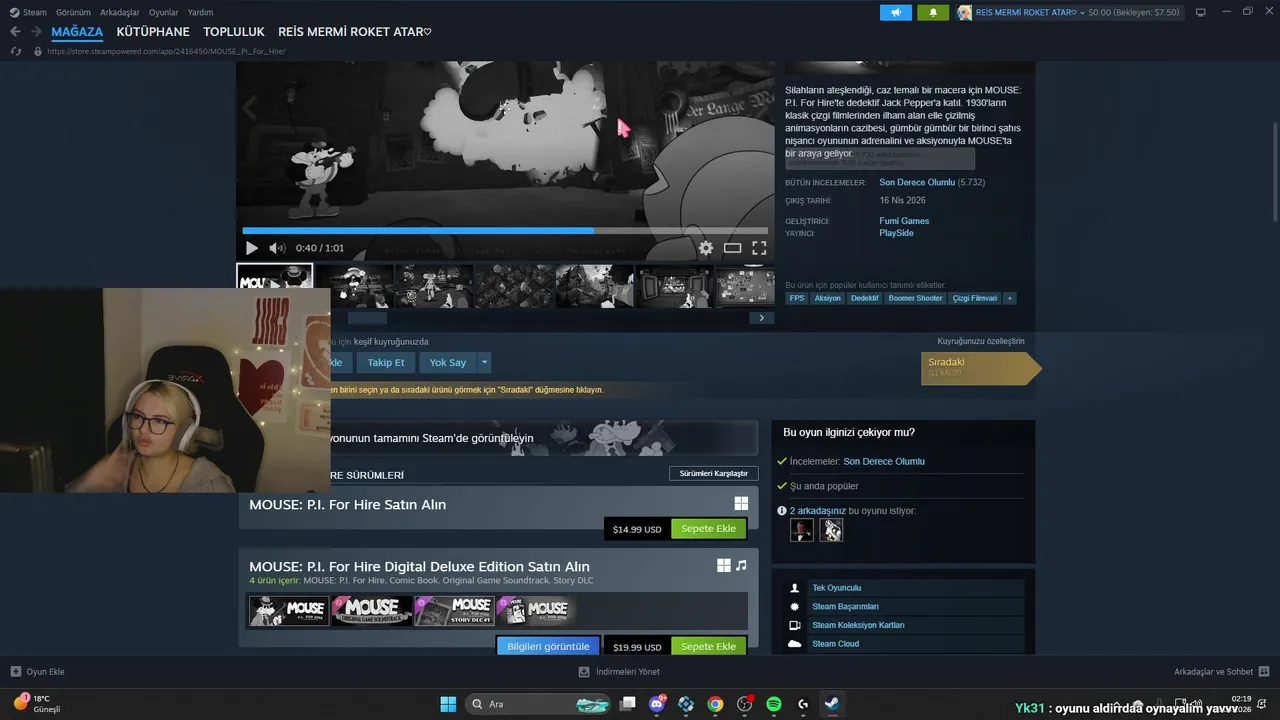Select the fifth screenshot thumbnail with house
Viewport: 1280px width, 720px height.
(595, 285)
